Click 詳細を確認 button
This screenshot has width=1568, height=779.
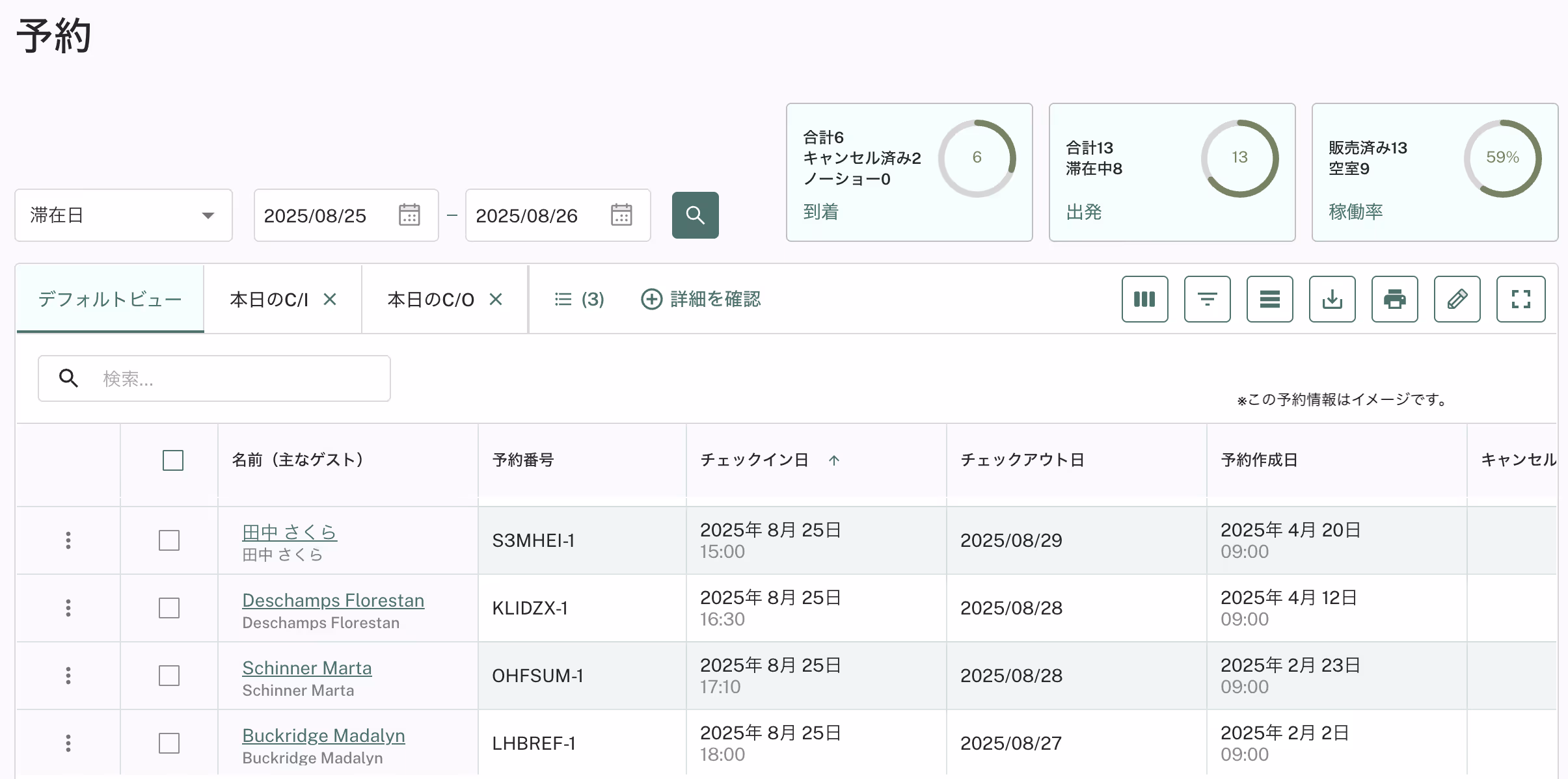point(701,299)
